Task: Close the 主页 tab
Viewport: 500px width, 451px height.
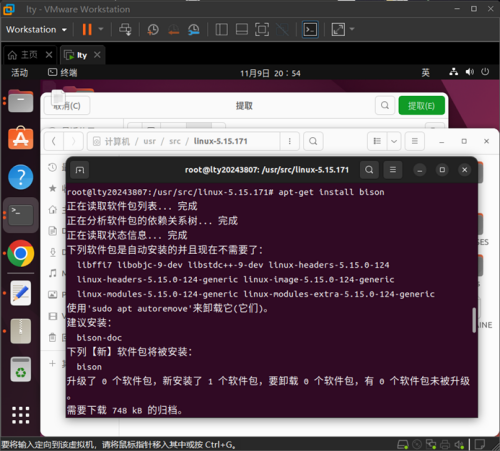Action: (49, 54)
